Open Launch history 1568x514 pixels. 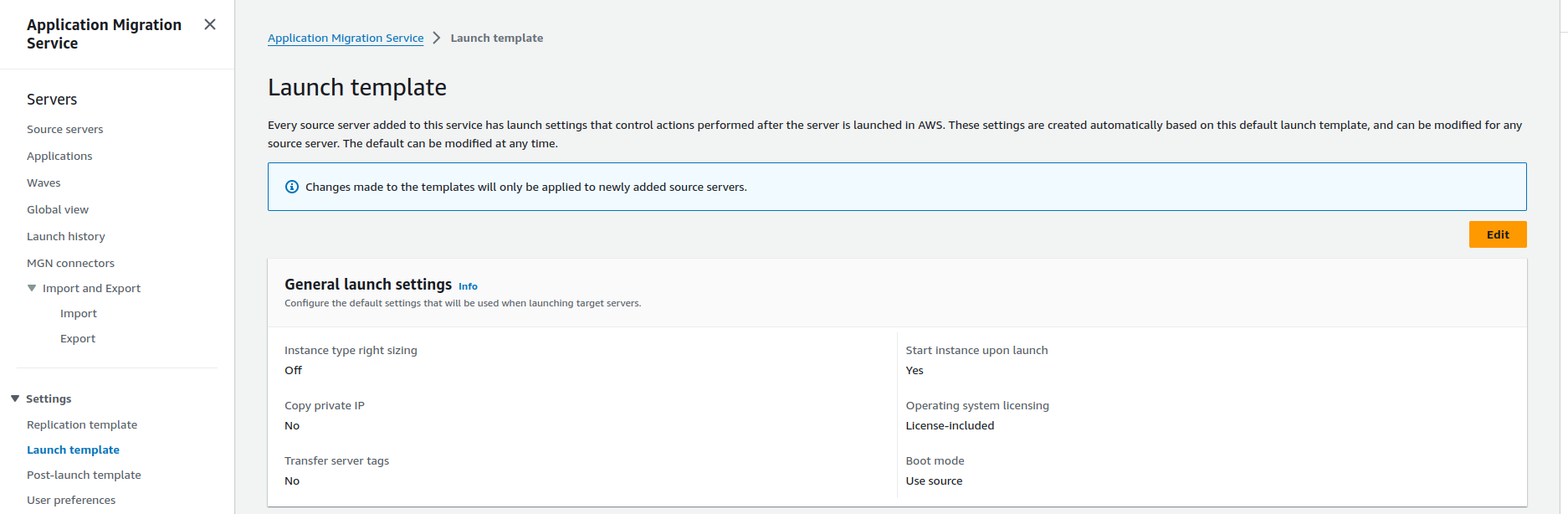pos(66,236)
